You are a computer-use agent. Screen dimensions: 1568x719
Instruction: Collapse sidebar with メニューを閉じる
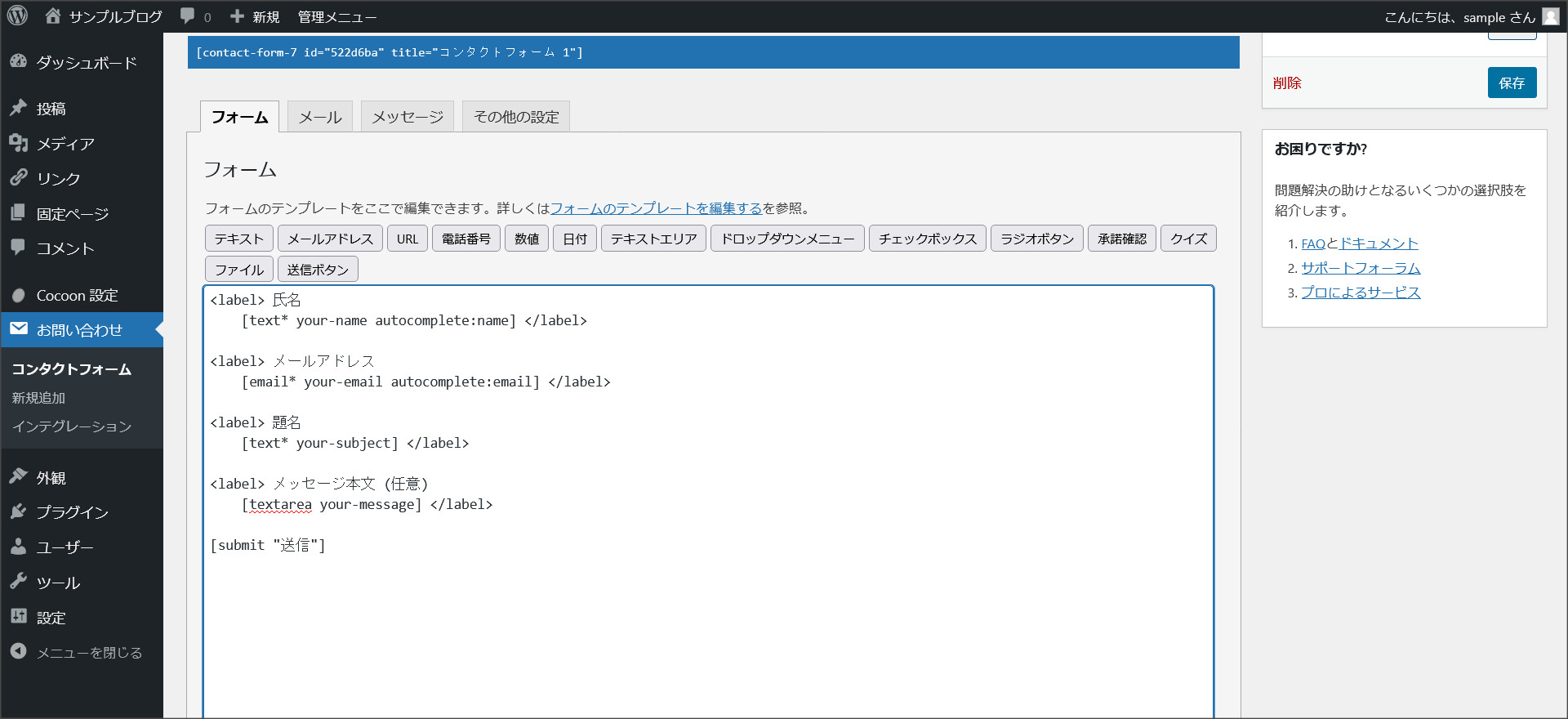tap(89, 653)
